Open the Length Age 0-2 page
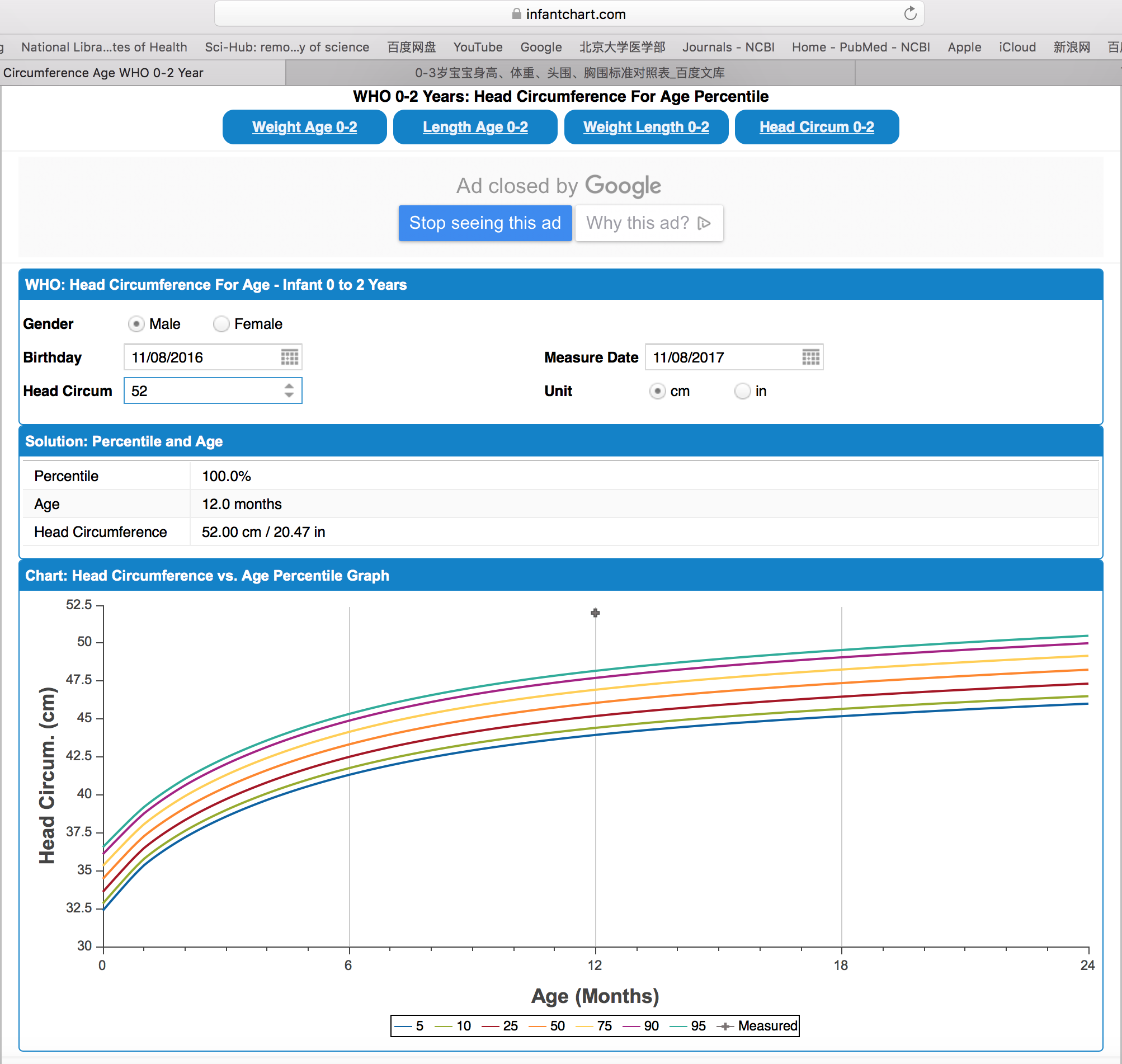The width and height of the screenshot is (1122, 1064). pyautogui.click(x=475, y=127)
